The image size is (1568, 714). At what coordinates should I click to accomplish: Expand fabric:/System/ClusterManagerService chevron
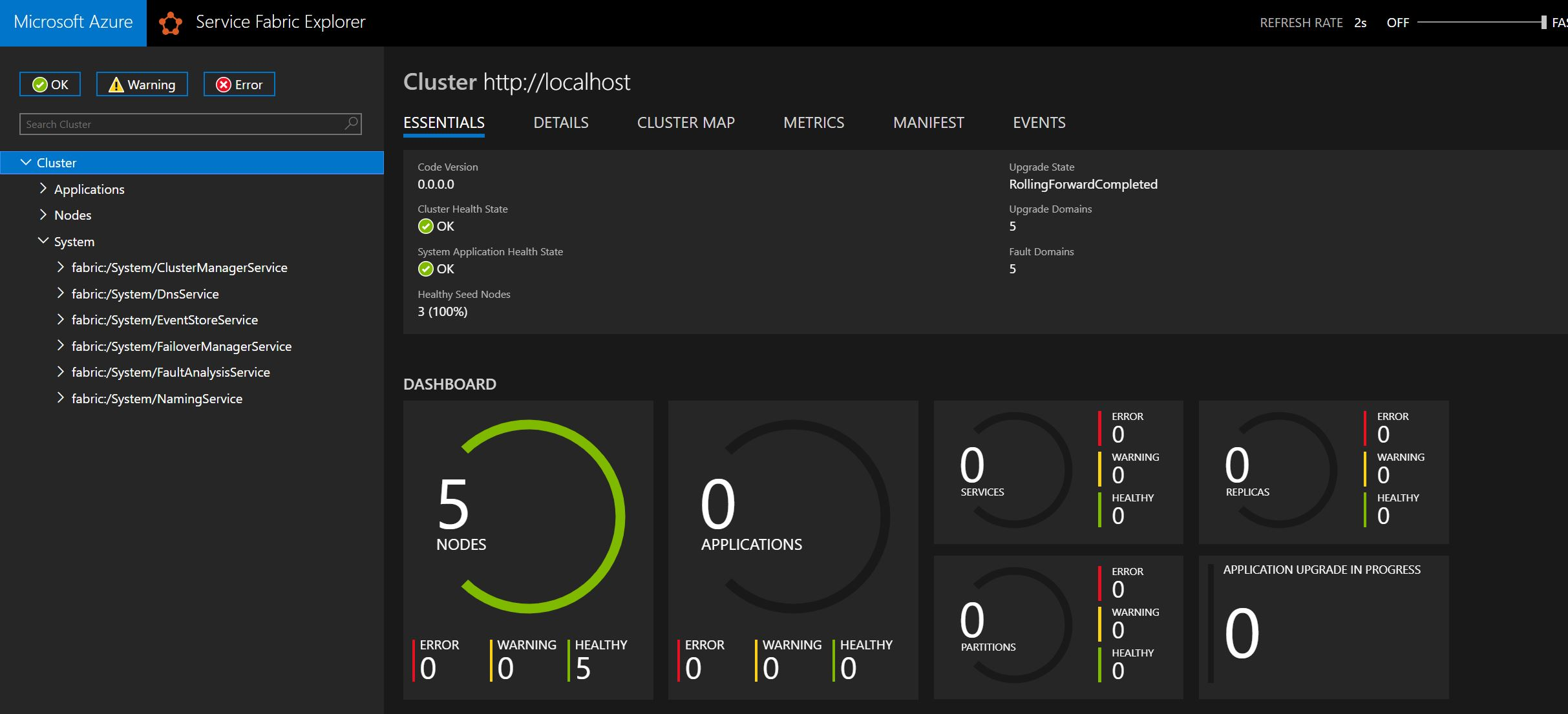point(61,267)
